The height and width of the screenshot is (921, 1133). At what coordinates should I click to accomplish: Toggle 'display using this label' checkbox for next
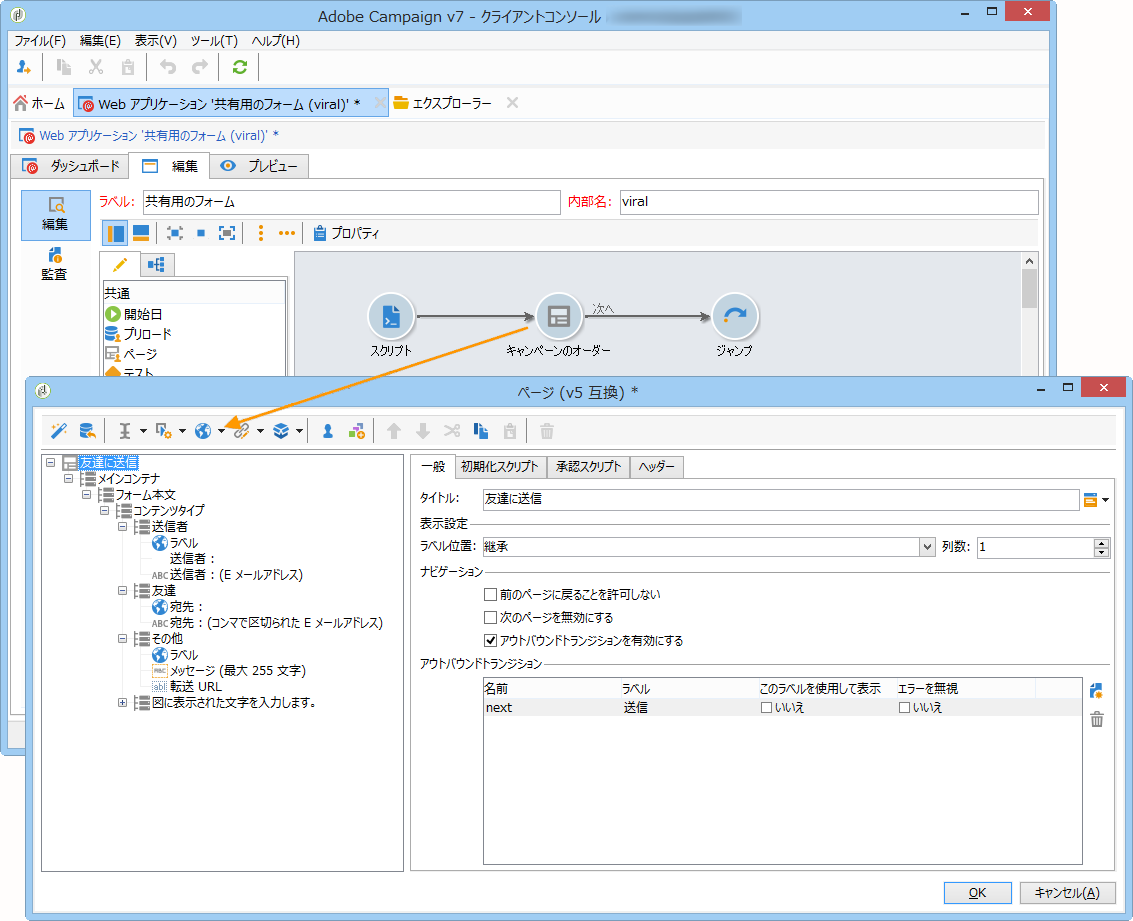tap(766, 708)
